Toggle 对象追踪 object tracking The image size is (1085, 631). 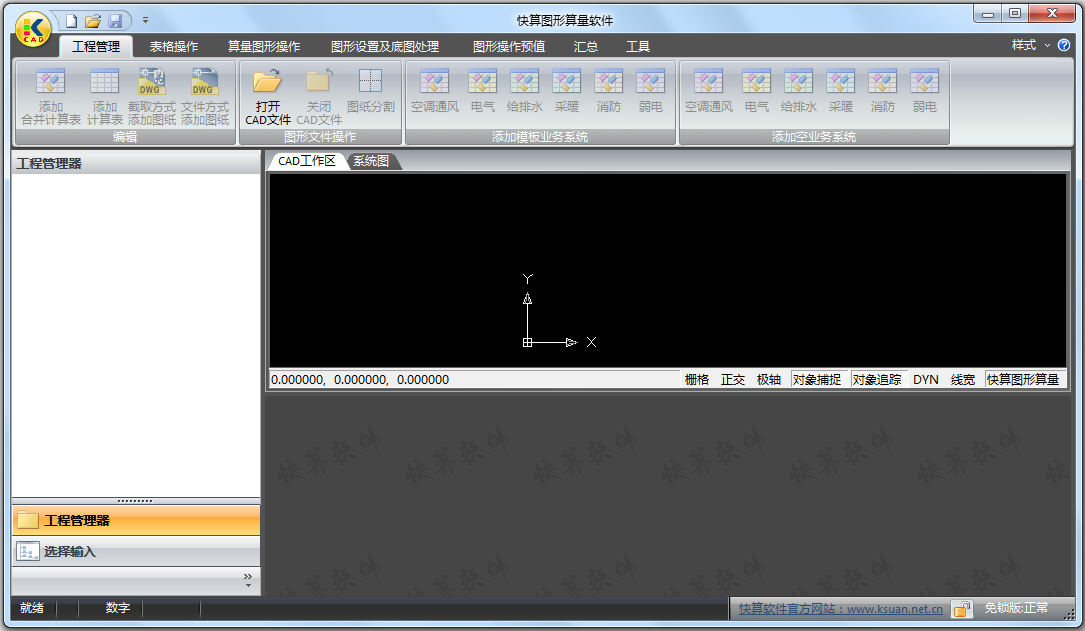[877, 379]
